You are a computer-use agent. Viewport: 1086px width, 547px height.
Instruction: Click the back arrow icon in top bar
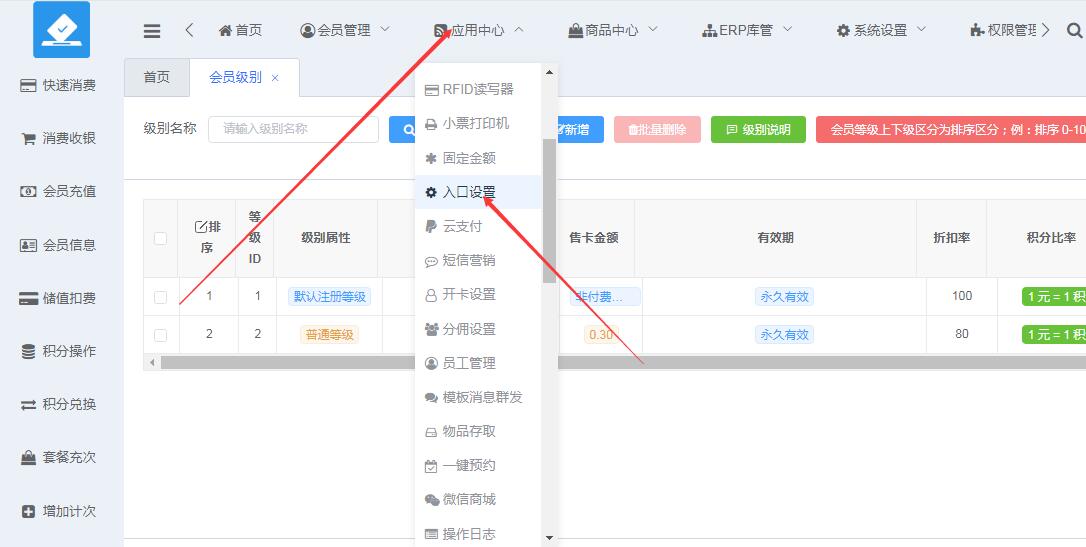point(190,31)
